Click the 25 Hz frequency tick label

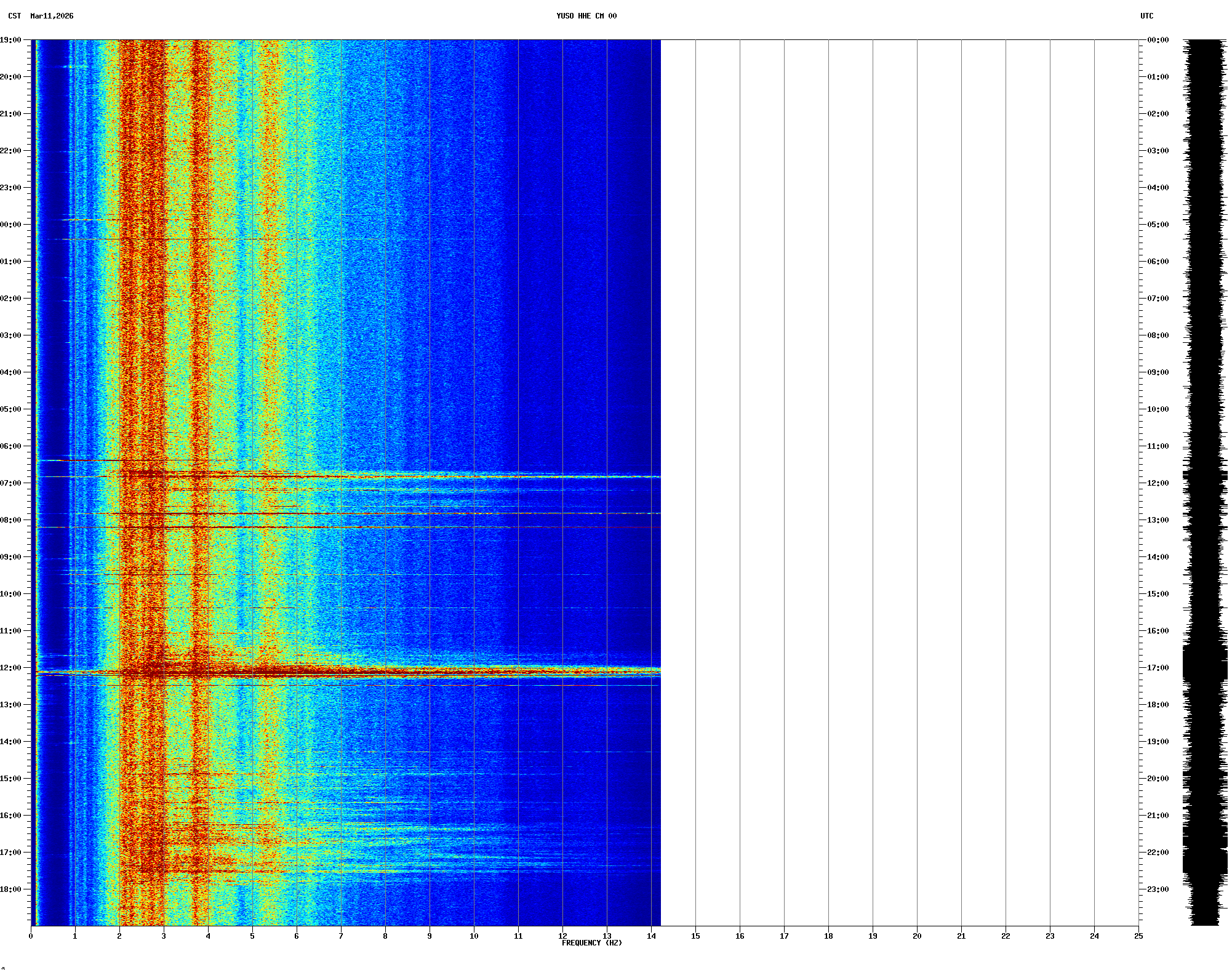pyautogui.click(x=1138, y=936)
